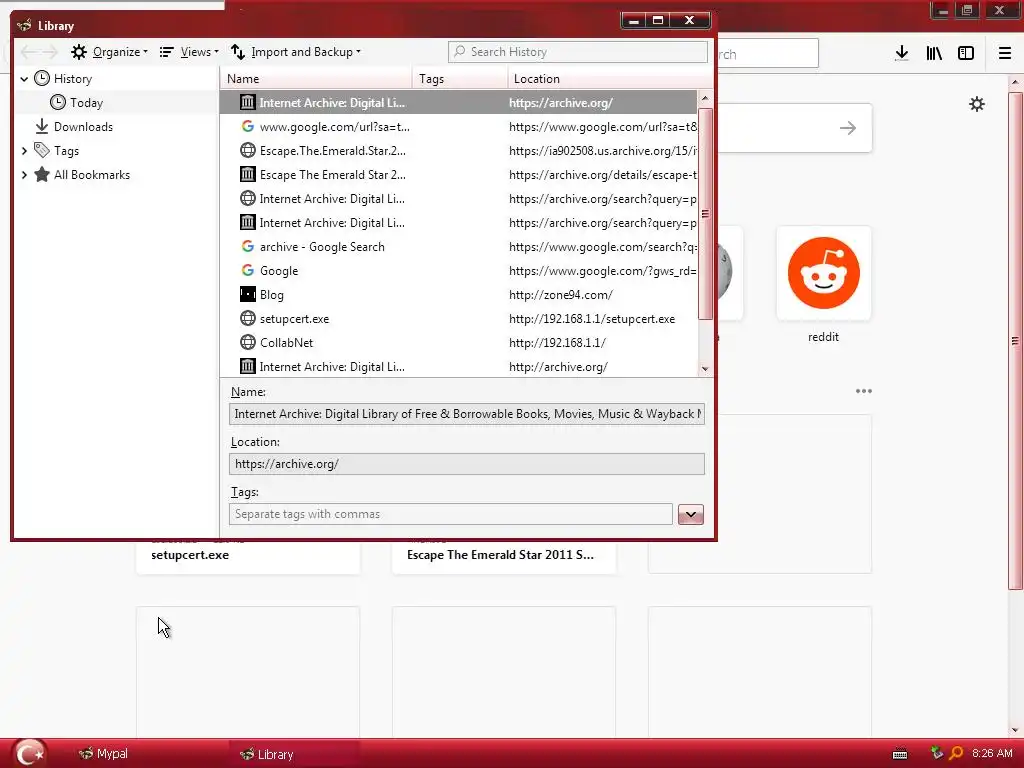Screen dimensions: 1024x768
Task: Toggle the Mypal sidebar icon
Action: pyautogui.click(x=966, y=54)
